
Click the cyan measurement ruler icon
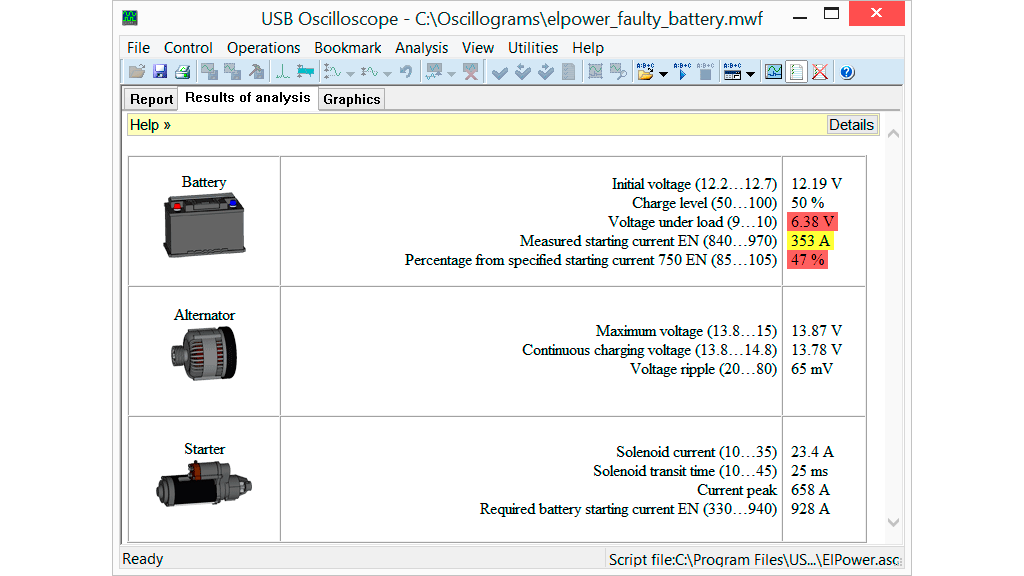305,72
